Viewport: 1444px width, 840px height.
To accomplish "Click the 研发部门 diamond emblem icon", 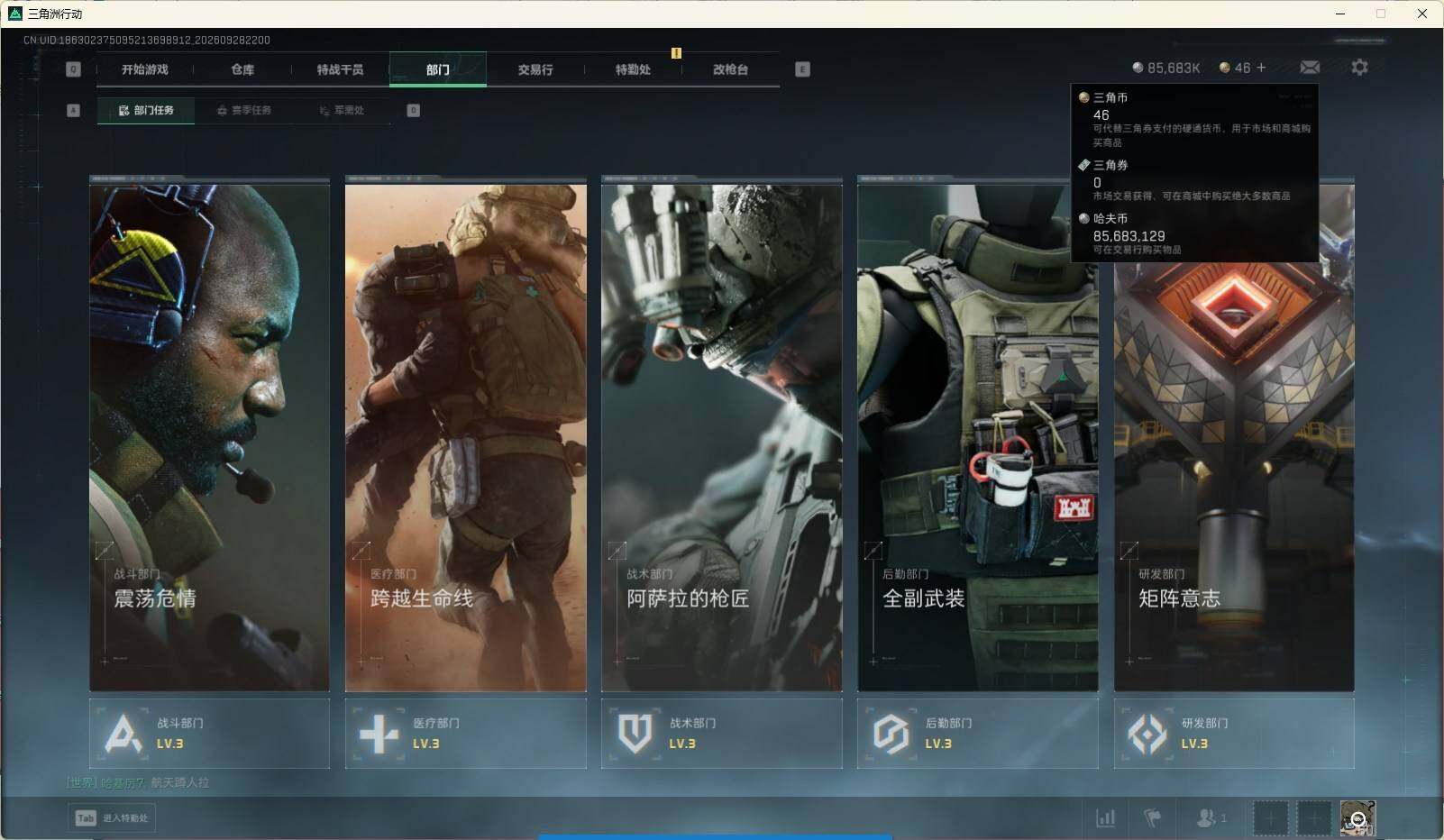I will (1147, 734).
